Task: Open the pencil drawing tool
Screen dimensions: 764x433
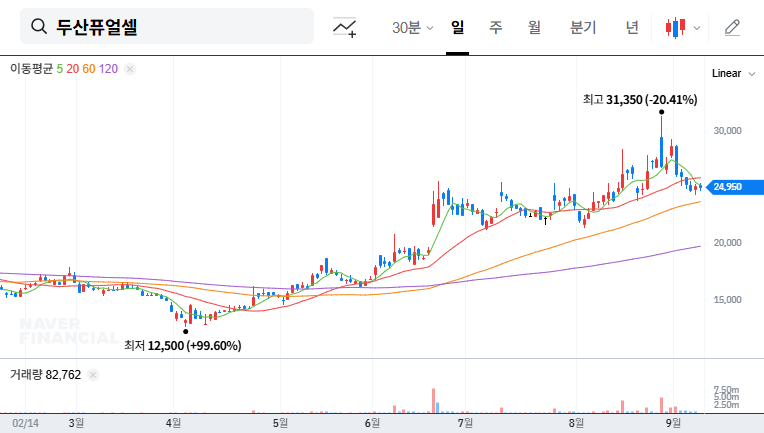Action: click(732, 28)
